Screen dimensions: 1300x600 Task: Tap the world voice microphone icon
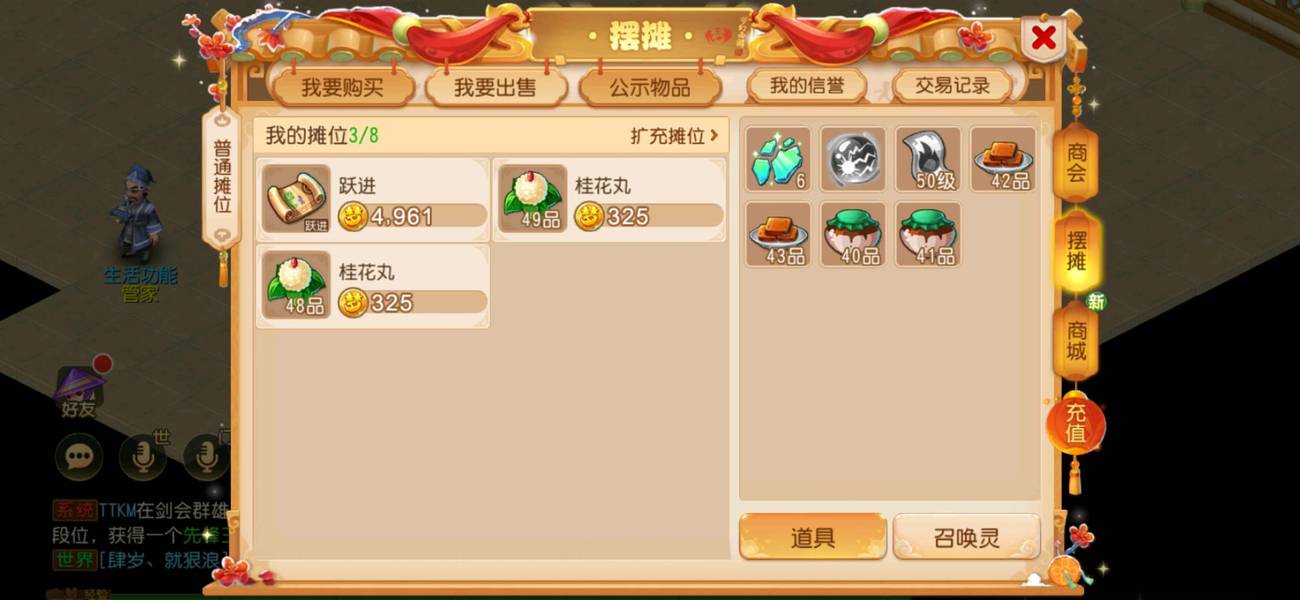click(x=143, y=458)
